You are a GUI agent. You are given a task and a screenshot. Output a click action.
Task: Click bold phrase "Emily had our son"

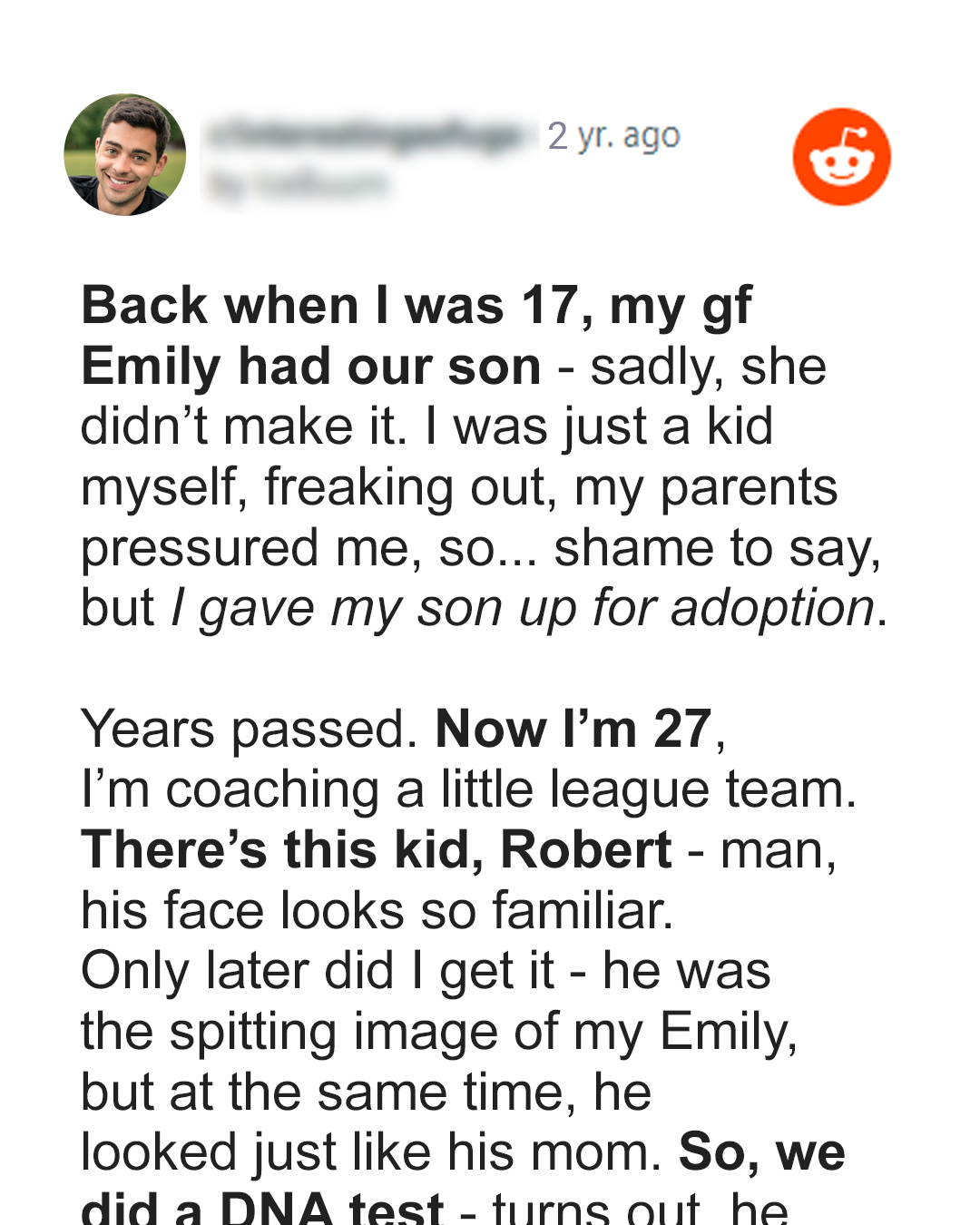(x=311, y=367)
